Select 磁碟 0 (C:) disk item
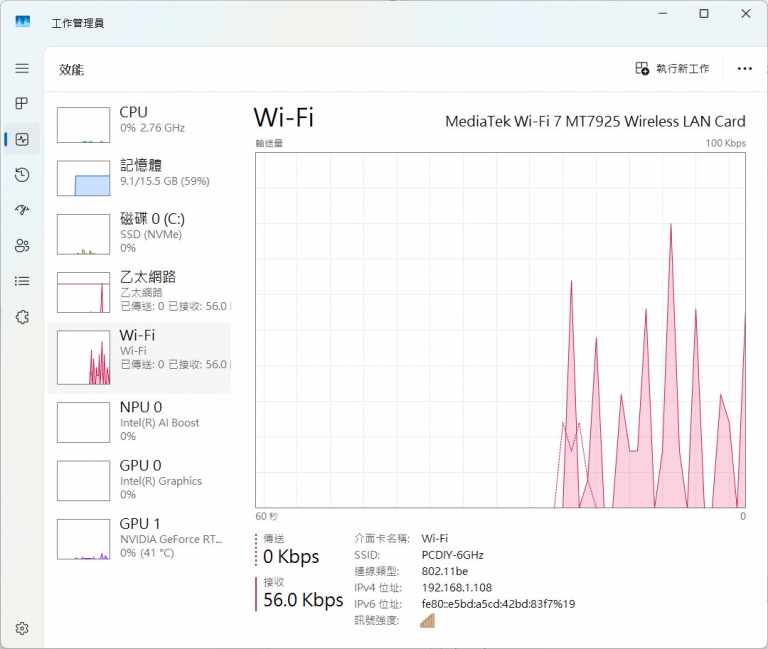 (140, 233)
